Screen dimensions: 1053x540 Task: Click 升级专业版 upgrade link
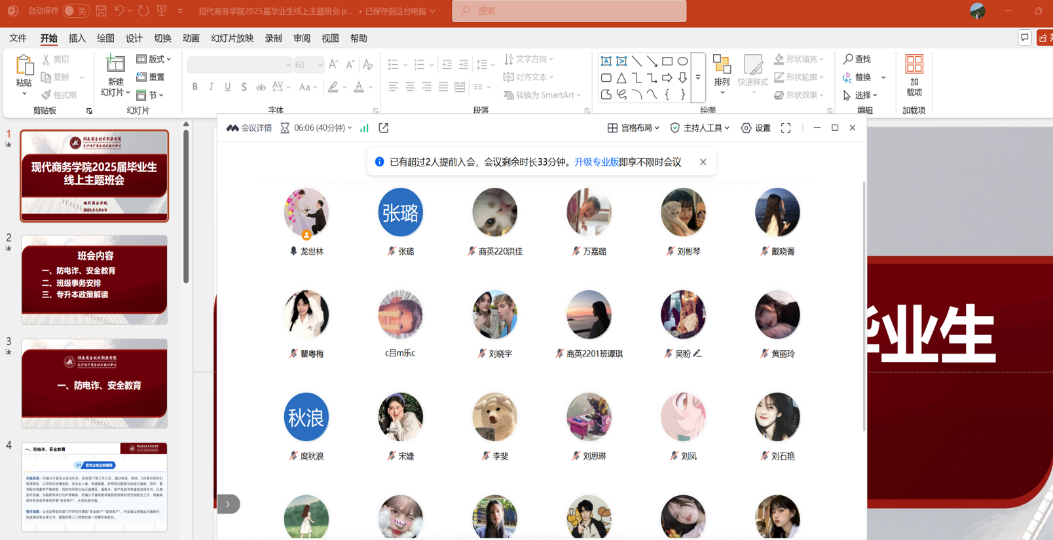pyautogui.click(x=596, y=162)
